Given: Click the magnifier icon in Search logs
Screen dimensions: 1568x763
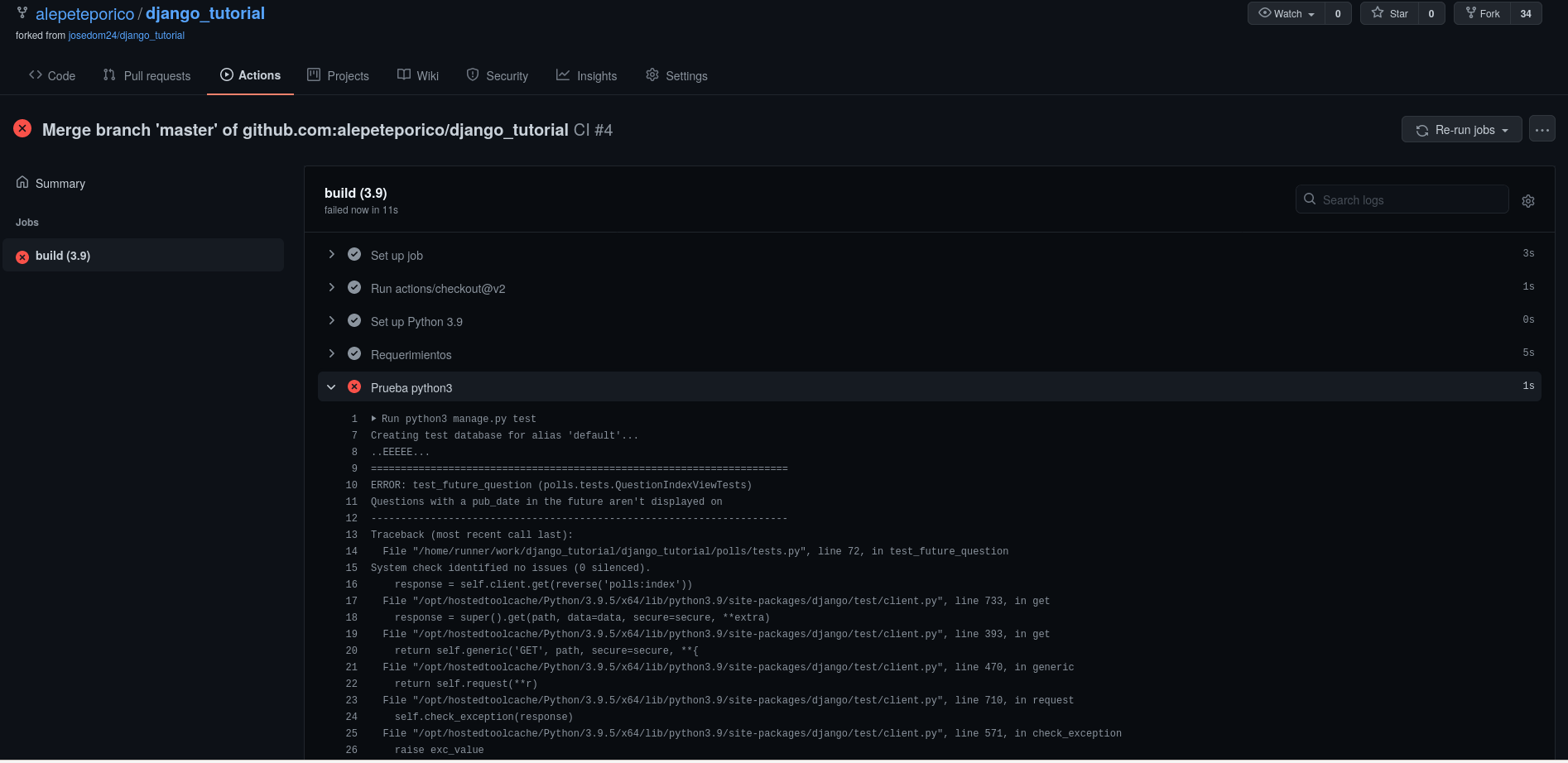Looking at the screenshot, I should tap(1310, 199).
